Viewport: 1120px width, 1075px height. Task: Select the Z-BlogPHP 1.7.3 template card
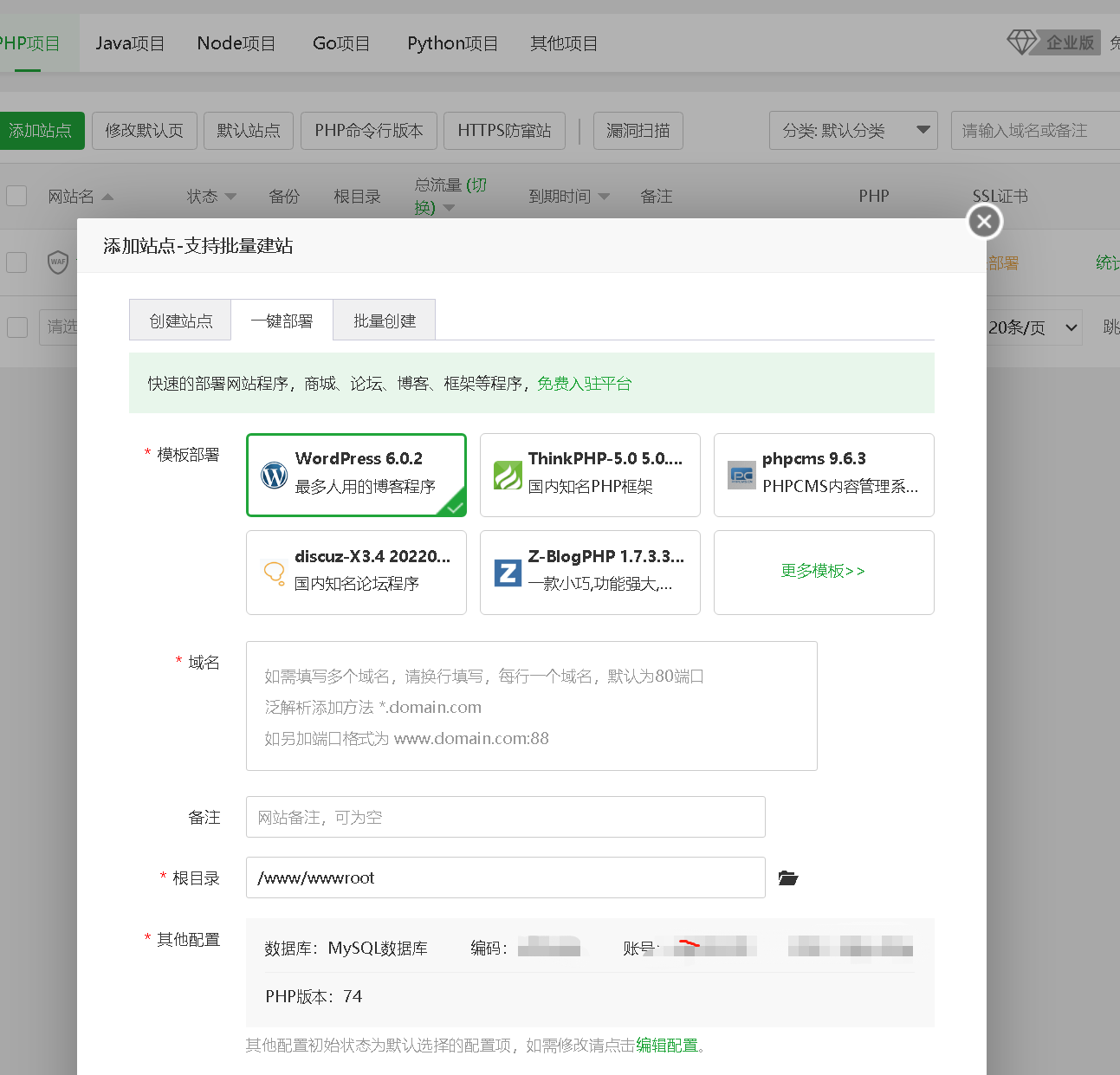590,573
